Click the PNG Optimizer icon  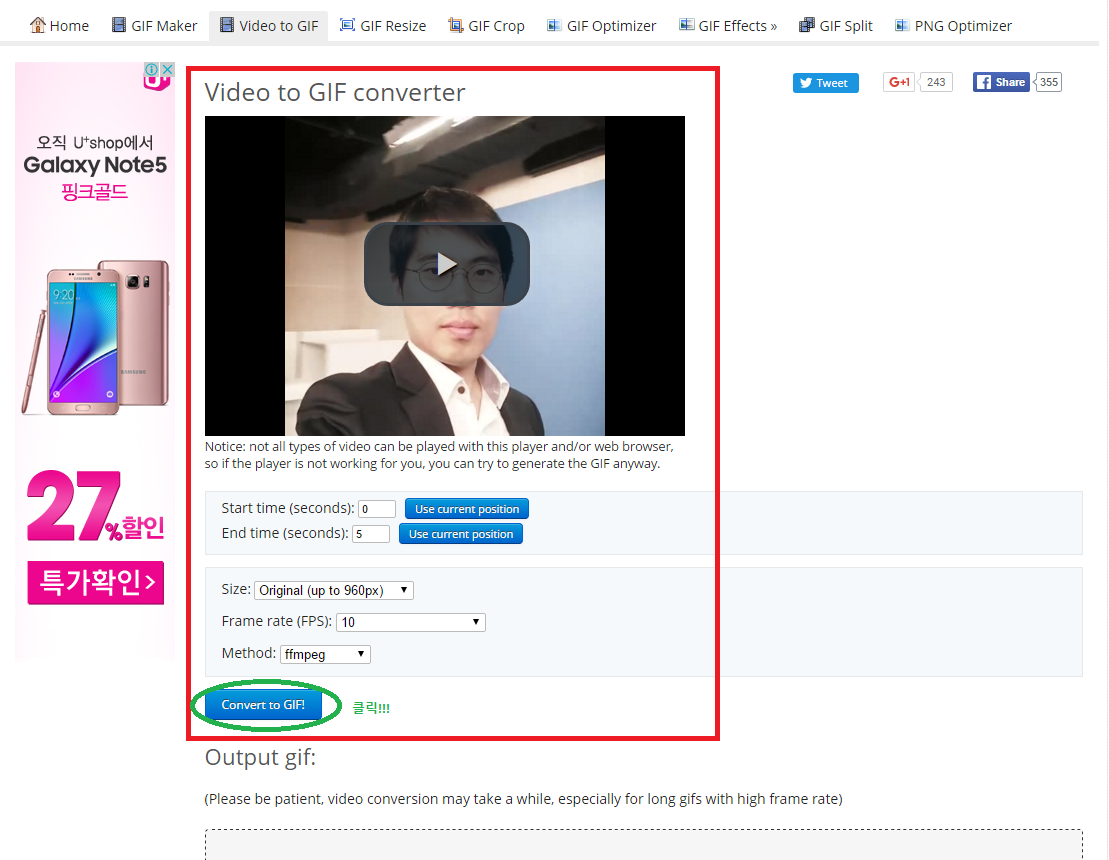(x=902, y=25)
